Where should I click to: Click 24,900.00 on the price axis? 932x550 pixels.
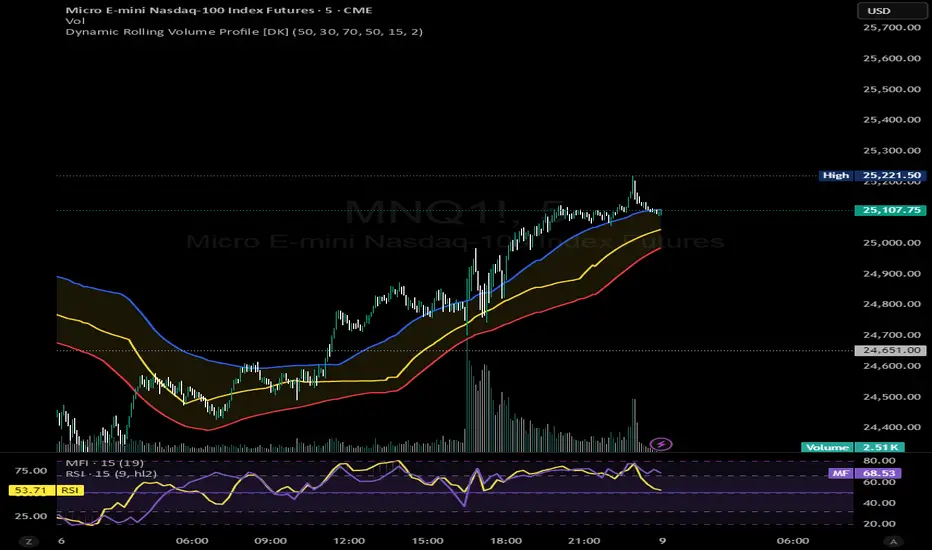coord(892,274)
